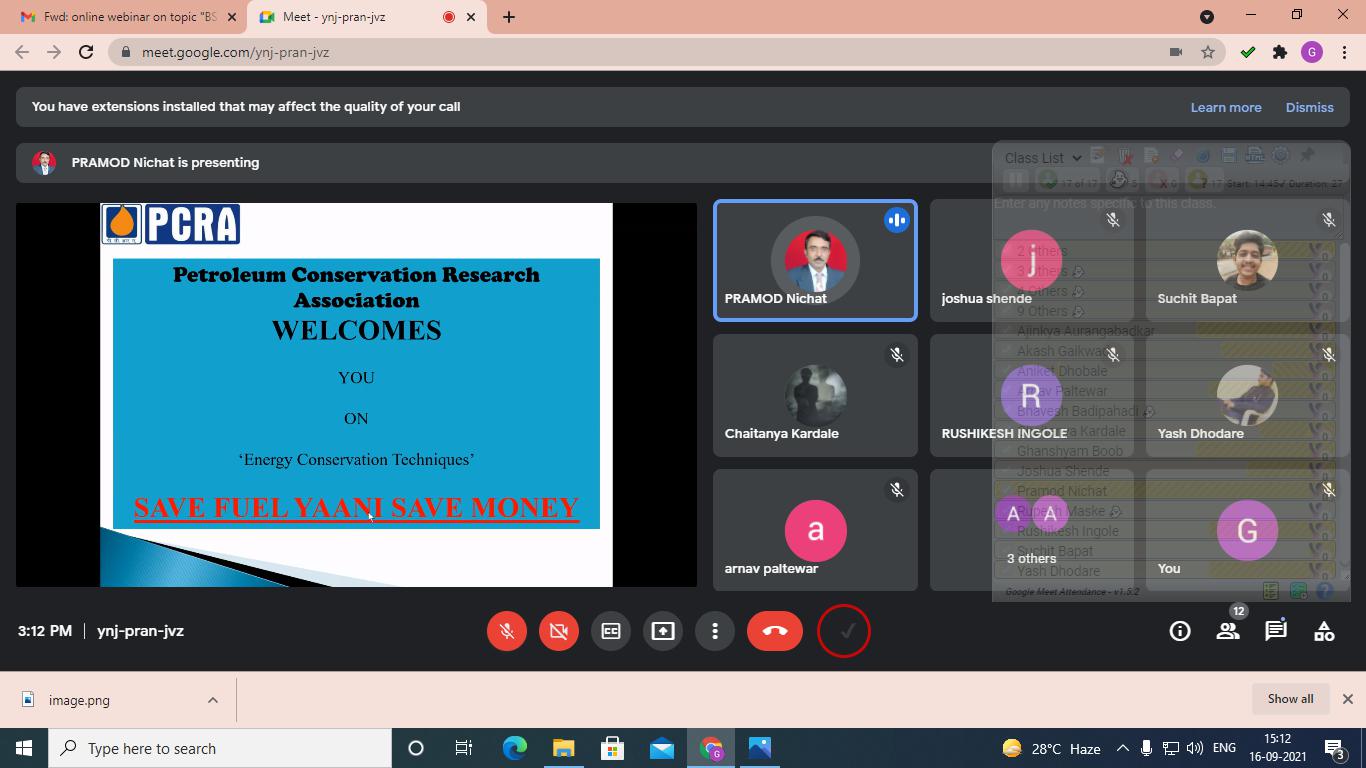Open downloaded image.png file
The height and width of the screenshot is (768, 1366).
(78, 700)
